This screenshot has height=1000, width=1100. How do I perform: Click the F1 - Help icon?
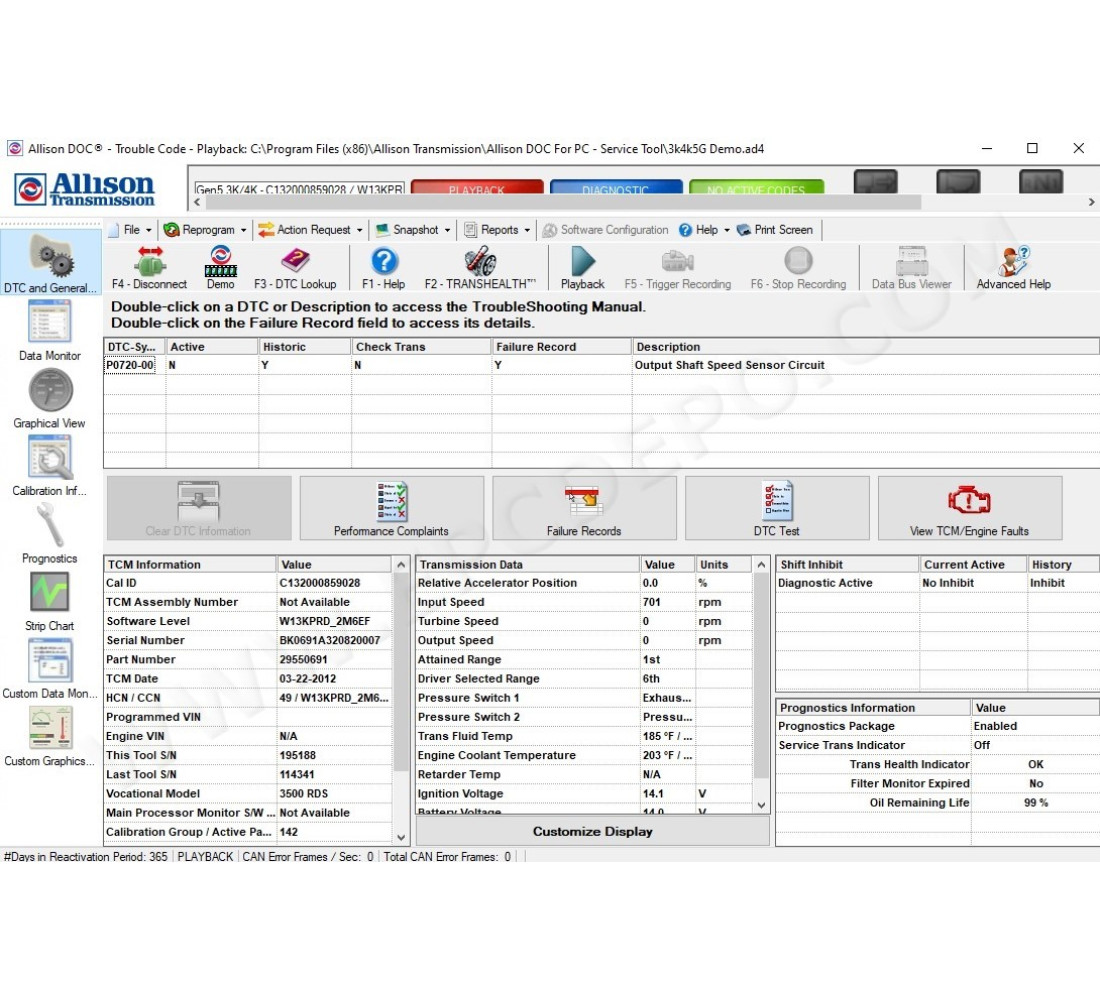click(x=384, y=268)
